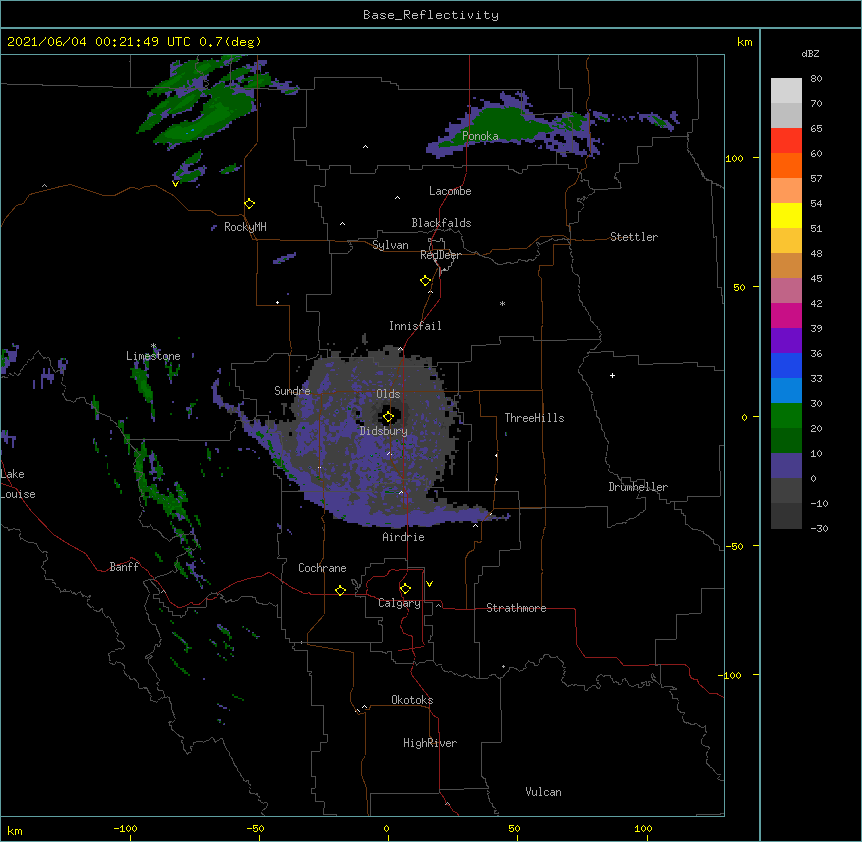Select the HighRiver label
Viewport: 862px width, 842px height.
click(x=430, y=743)
